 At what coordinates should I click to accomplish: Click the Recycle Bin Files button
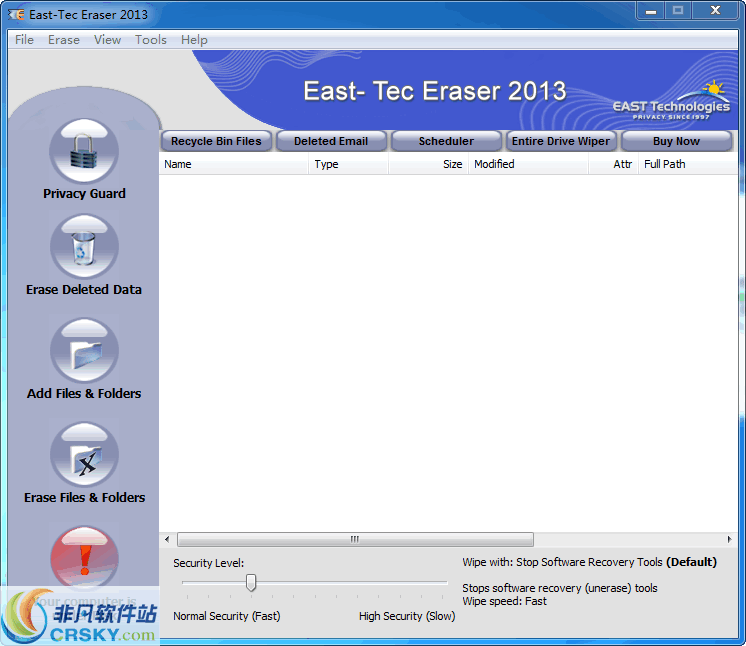pyautogui.click(x=216, y=141)
